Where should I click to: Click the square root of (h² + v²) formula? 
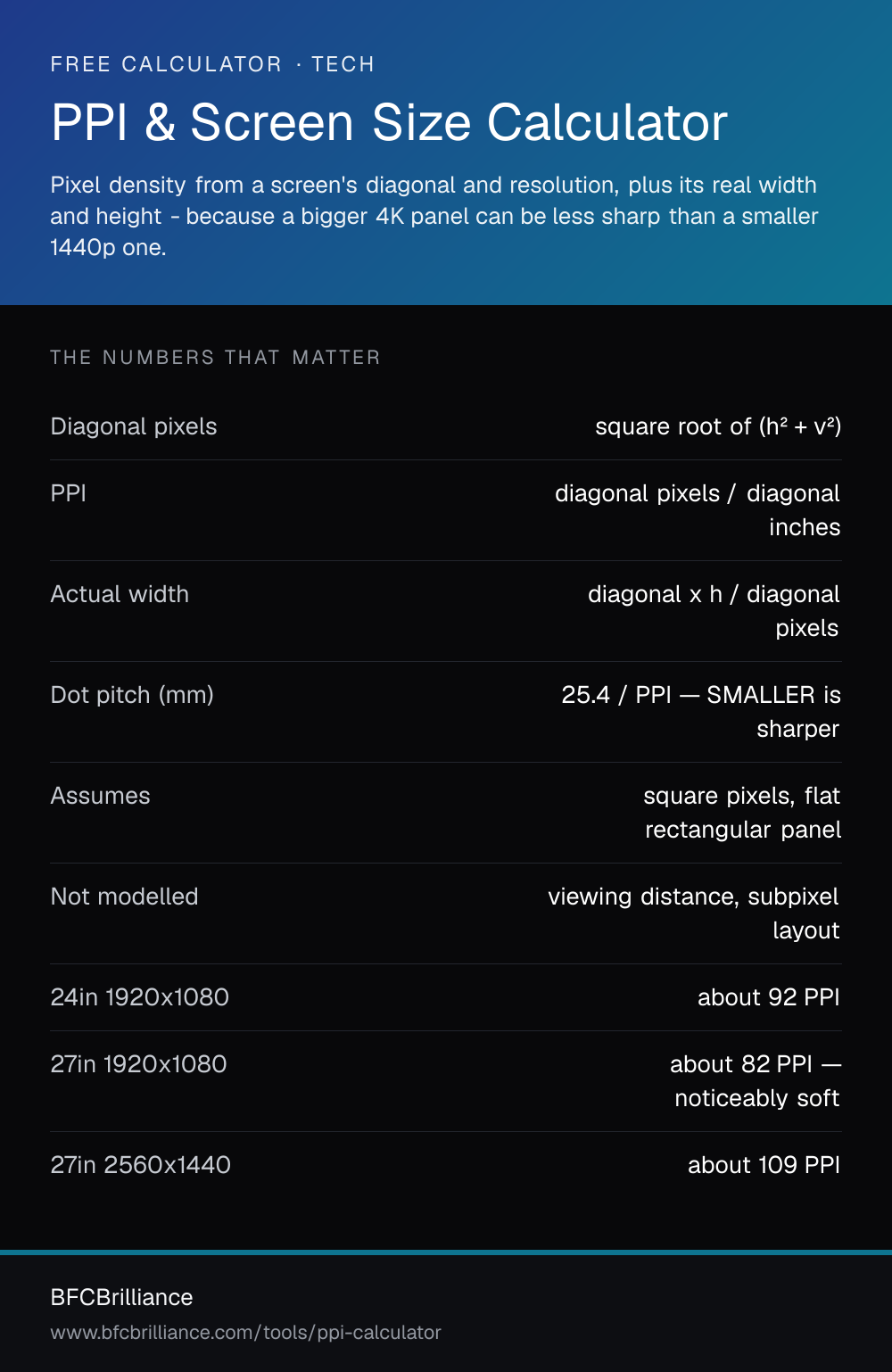(718, 426)
